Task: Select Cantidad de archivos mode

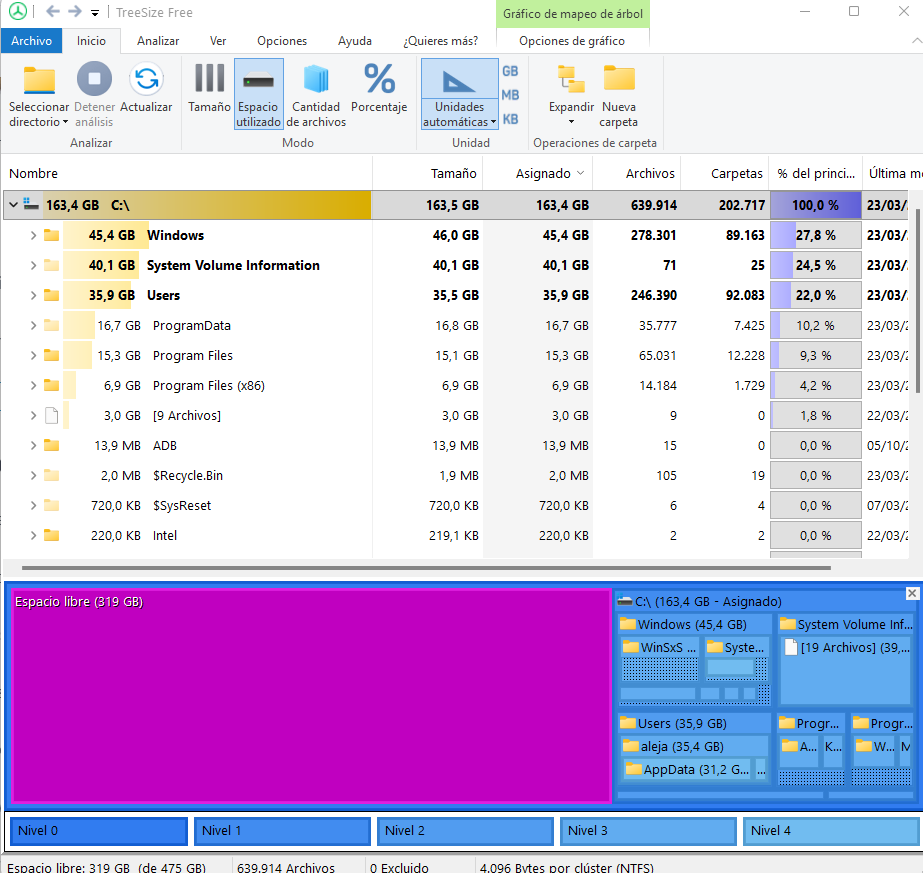Action: point(316,80)
